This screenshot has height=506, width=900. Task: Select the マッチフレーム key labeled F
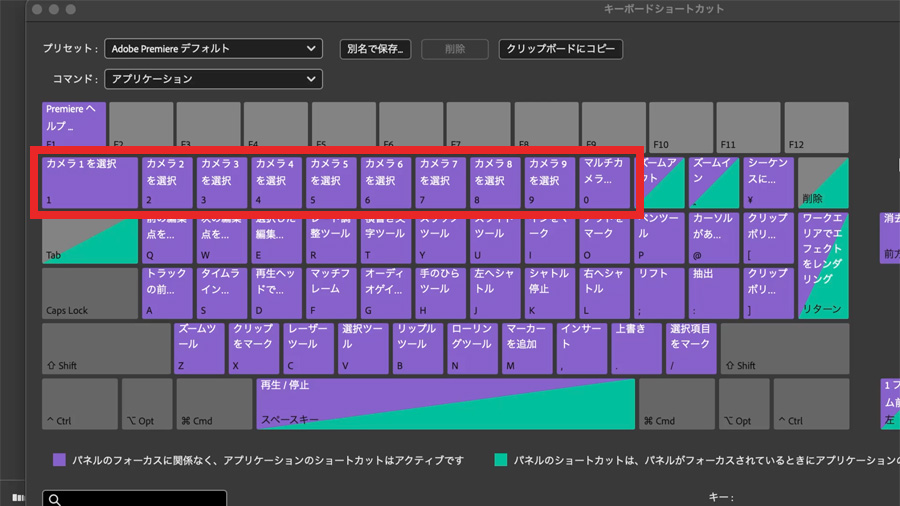pyautogui.click(x=331, y=293)
